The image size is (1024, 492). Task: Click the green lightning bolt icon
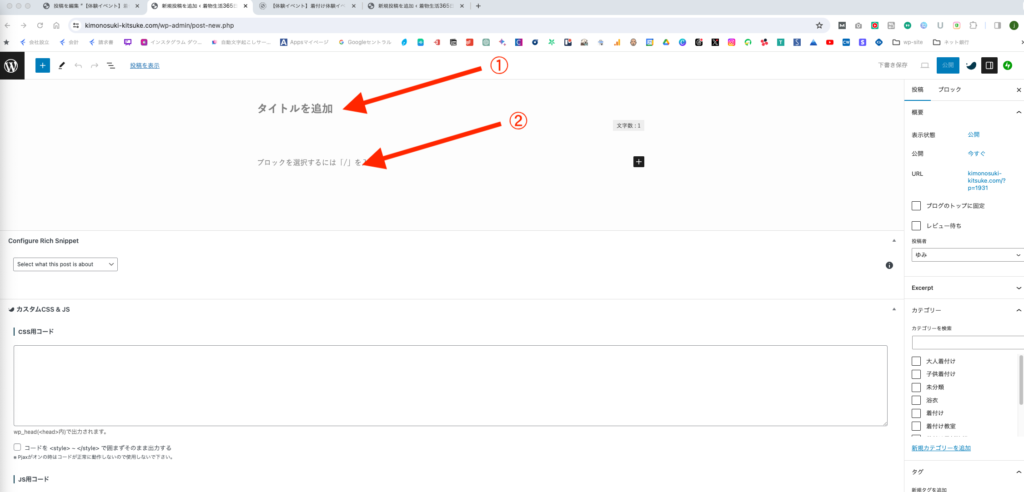click(1008, 65)
